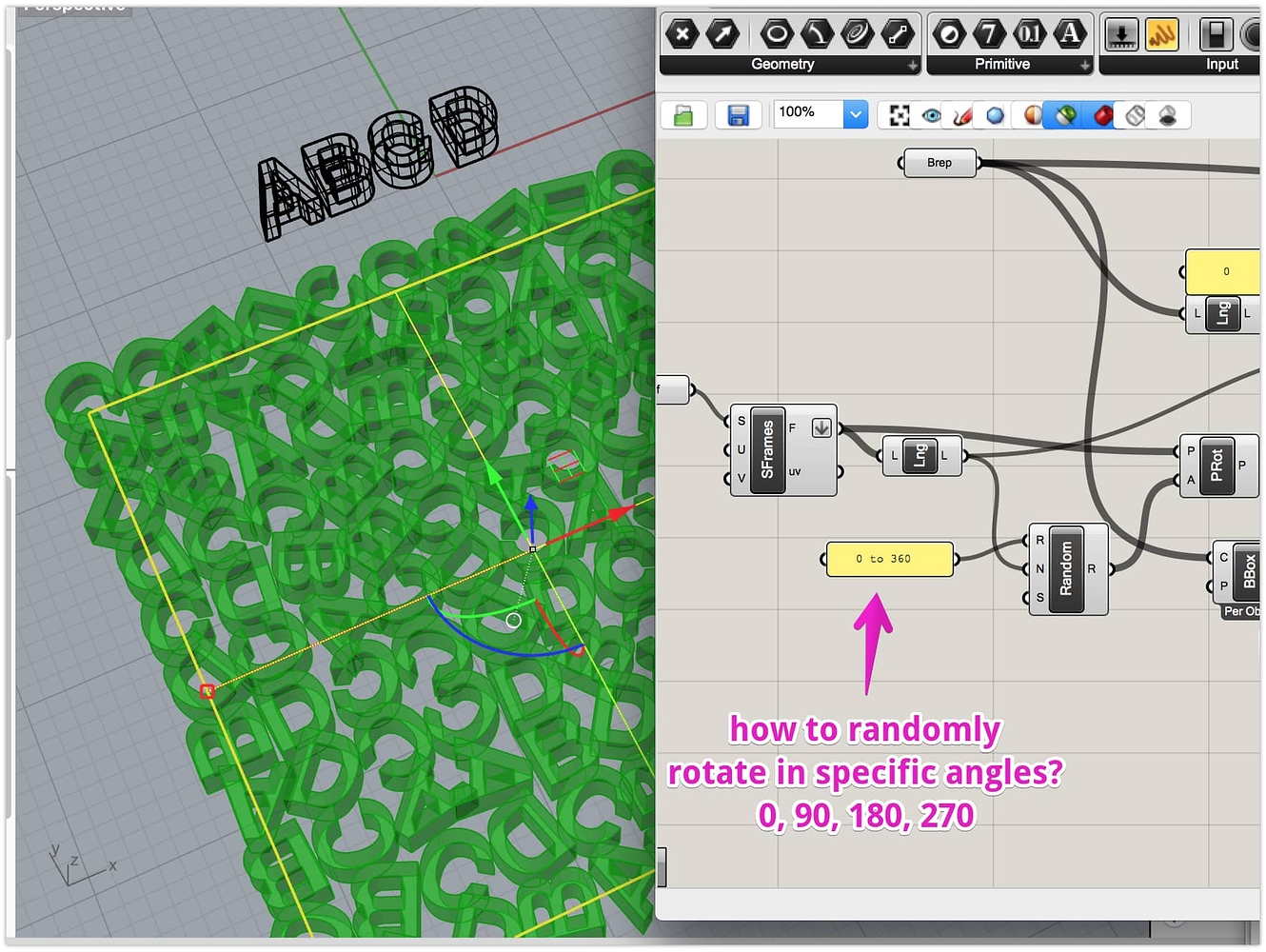The width and height of the screenshot is (1266, 952).
Task: Toggle the preview visibility eye icon
Action: pos(930,114)
